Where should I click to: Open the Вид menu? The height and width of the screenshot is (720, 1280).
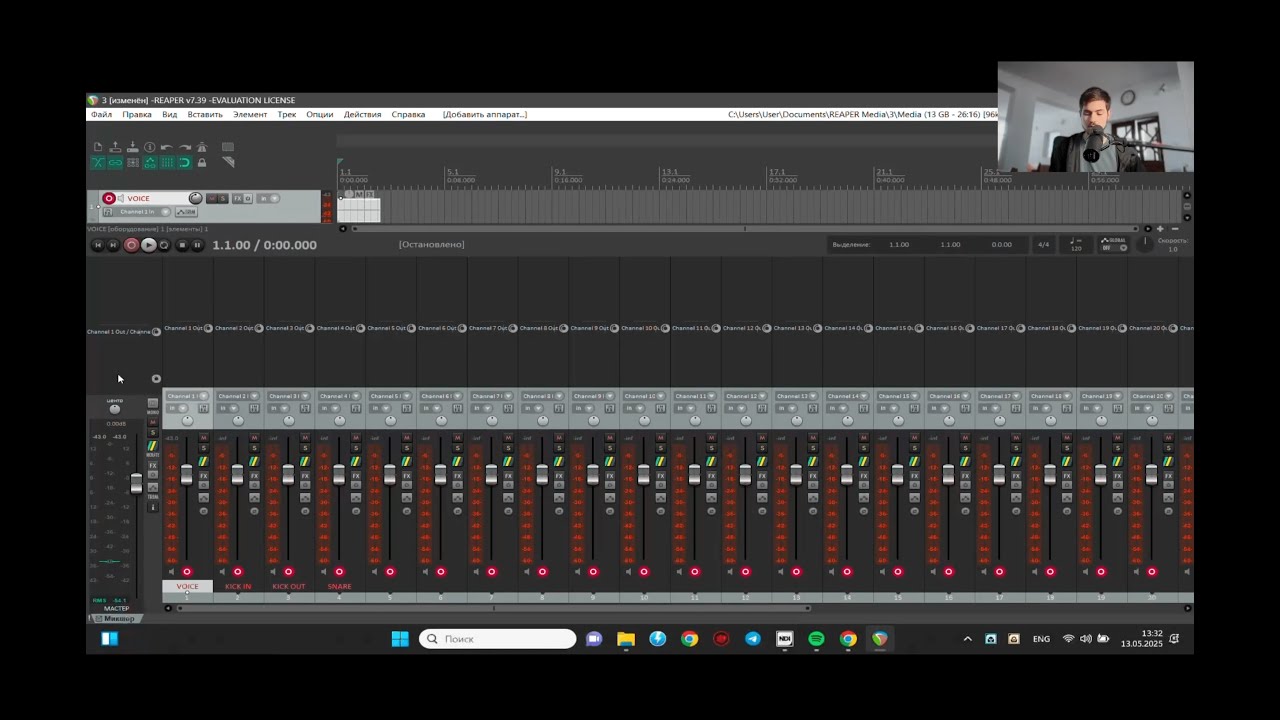point(170,114)
